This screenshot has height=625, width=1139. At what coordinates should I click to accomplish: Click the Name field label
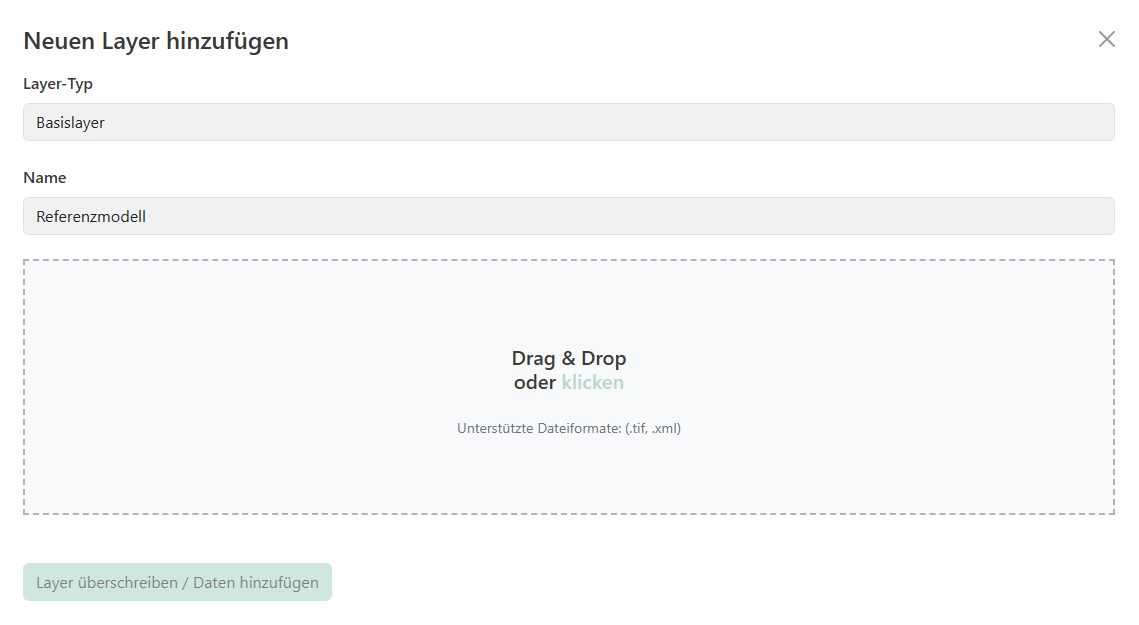click(x=45, y=178)
